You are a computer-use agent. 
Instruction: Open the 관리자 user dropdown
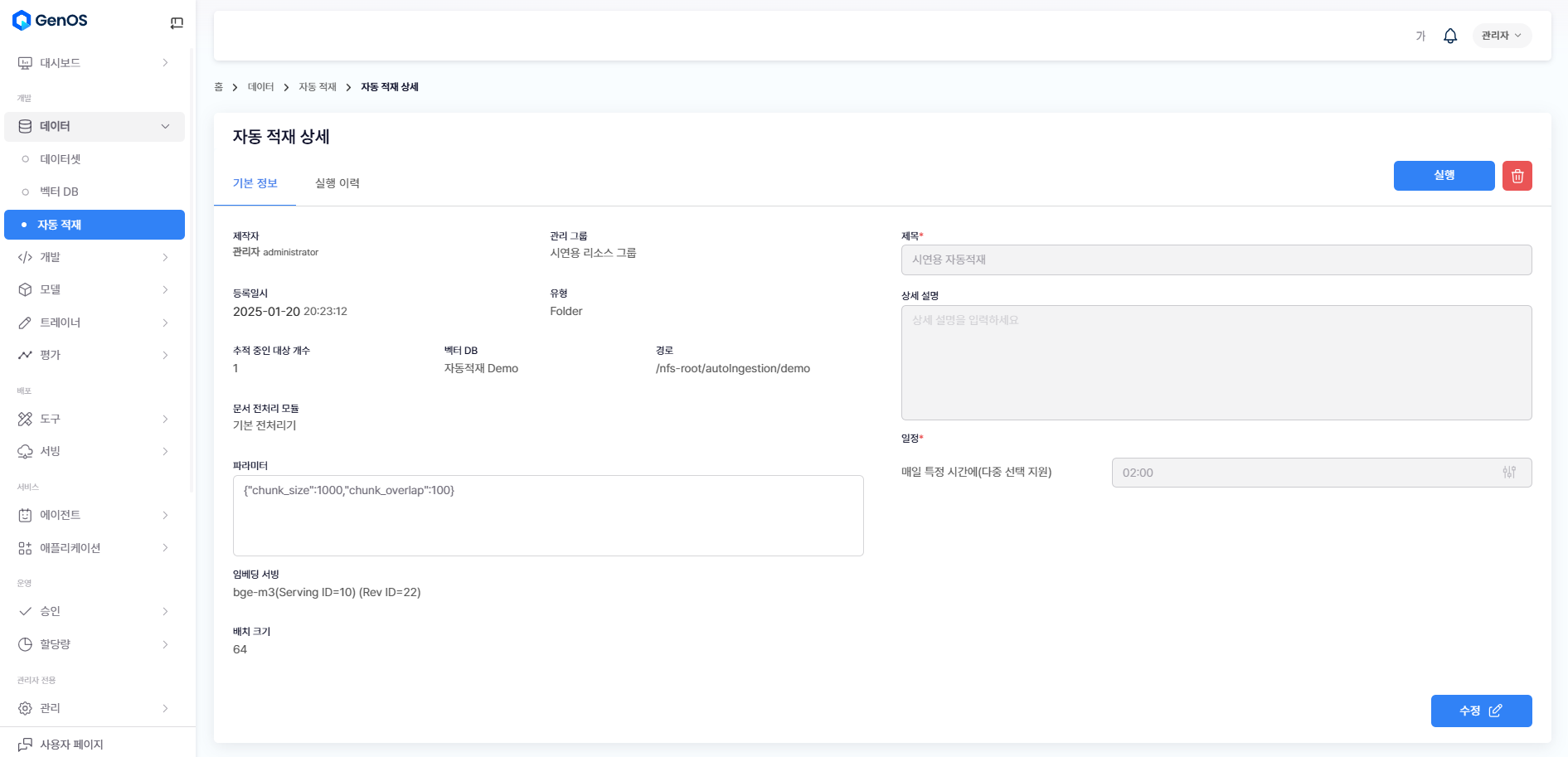point(1501,36)
